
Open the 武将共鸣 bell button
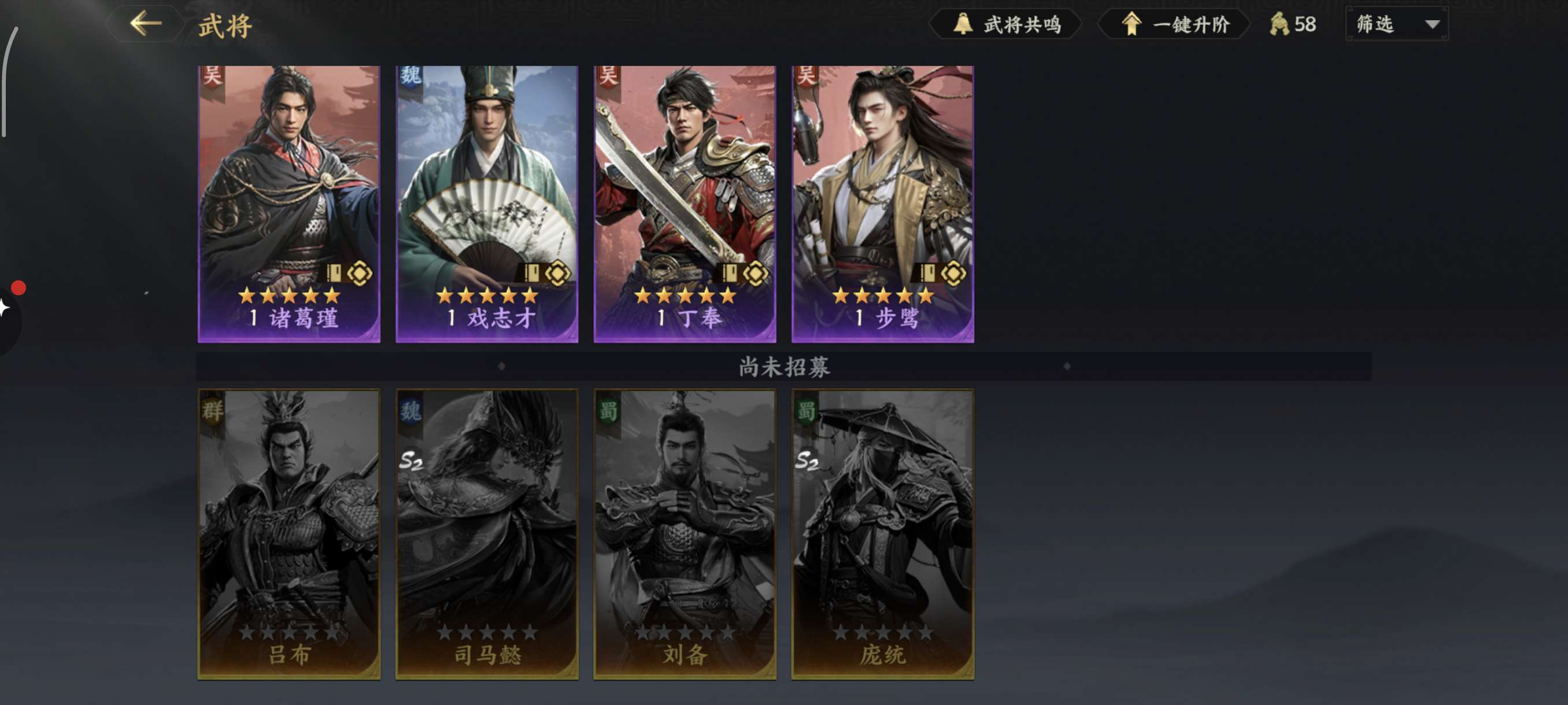pos(1005,24)
